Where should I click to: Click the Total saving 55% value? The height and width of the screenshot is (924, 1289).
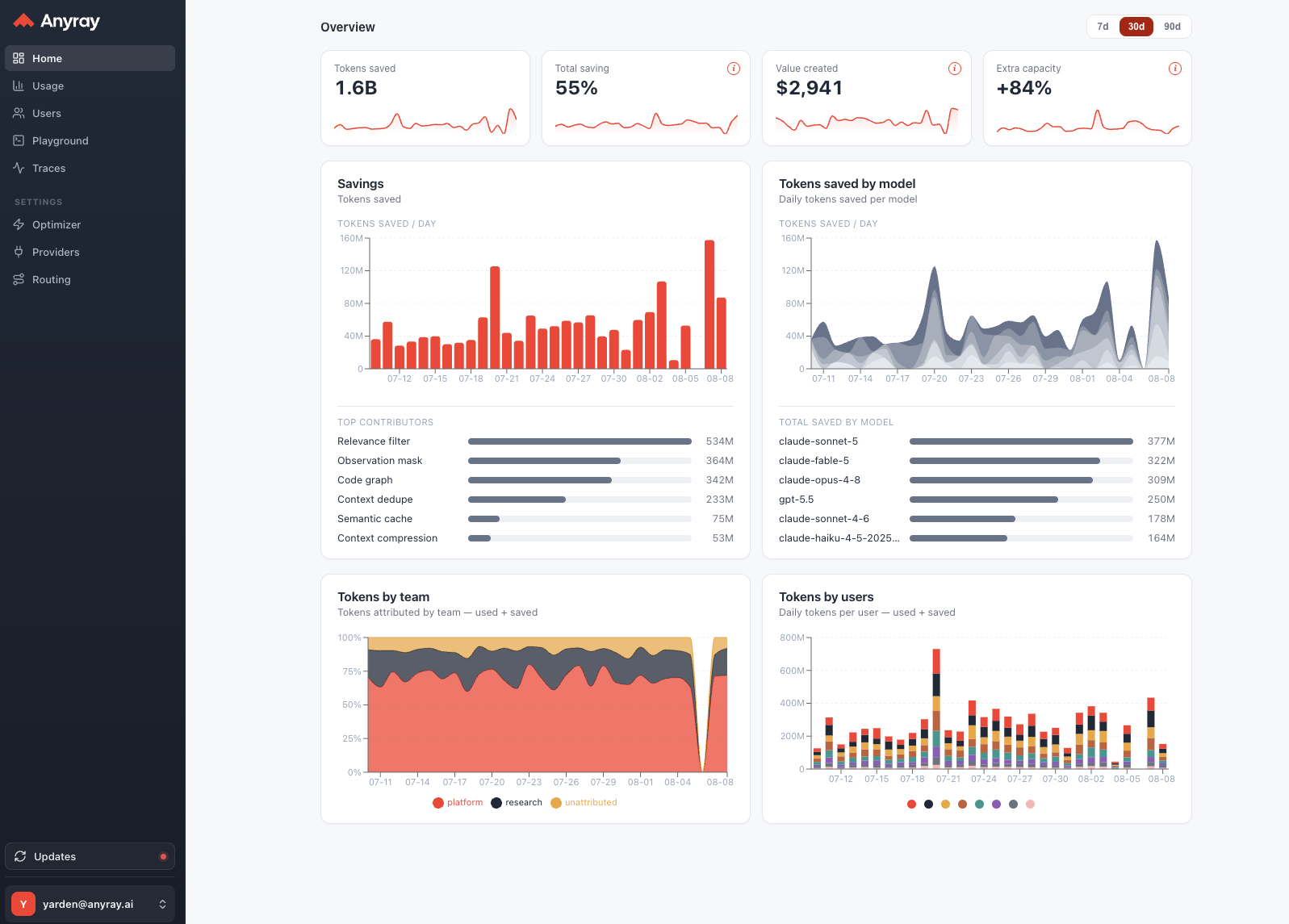pos(576,88)
